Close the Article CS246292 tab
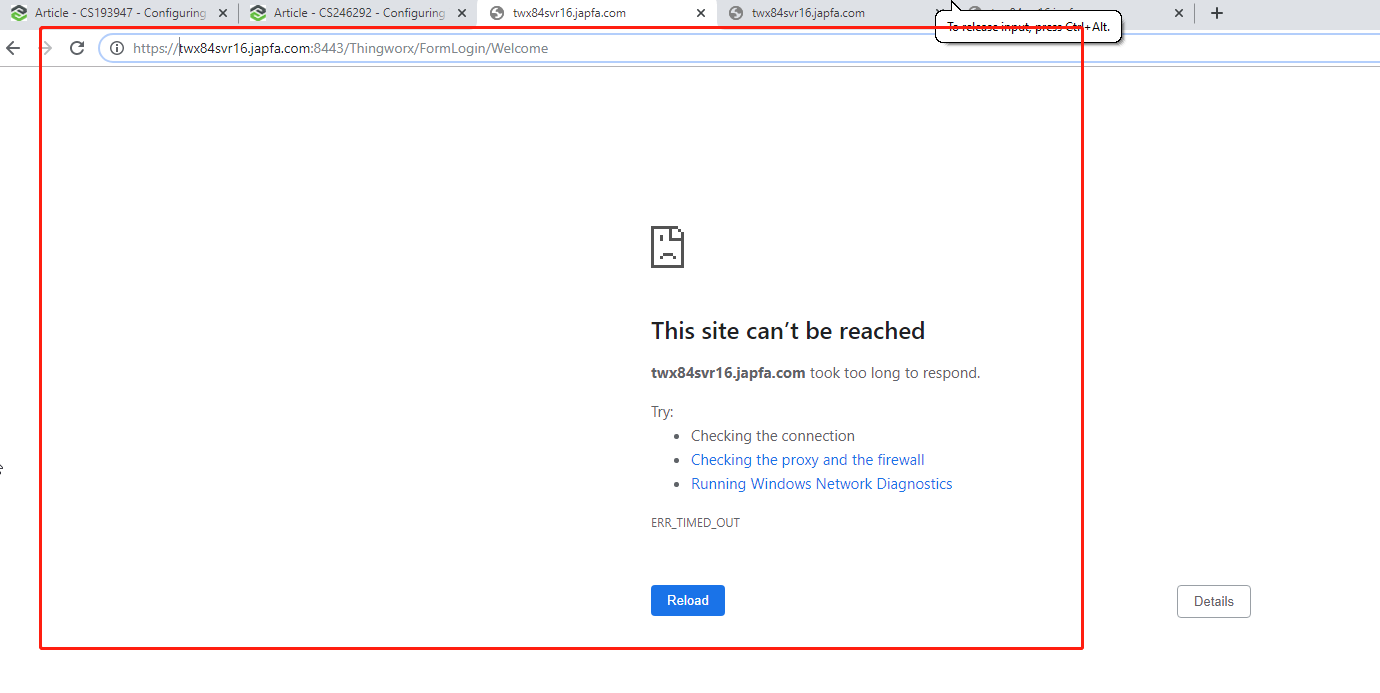Image resolution: width=1380 pixels, height=693 pixels. (x=461, y=13)
